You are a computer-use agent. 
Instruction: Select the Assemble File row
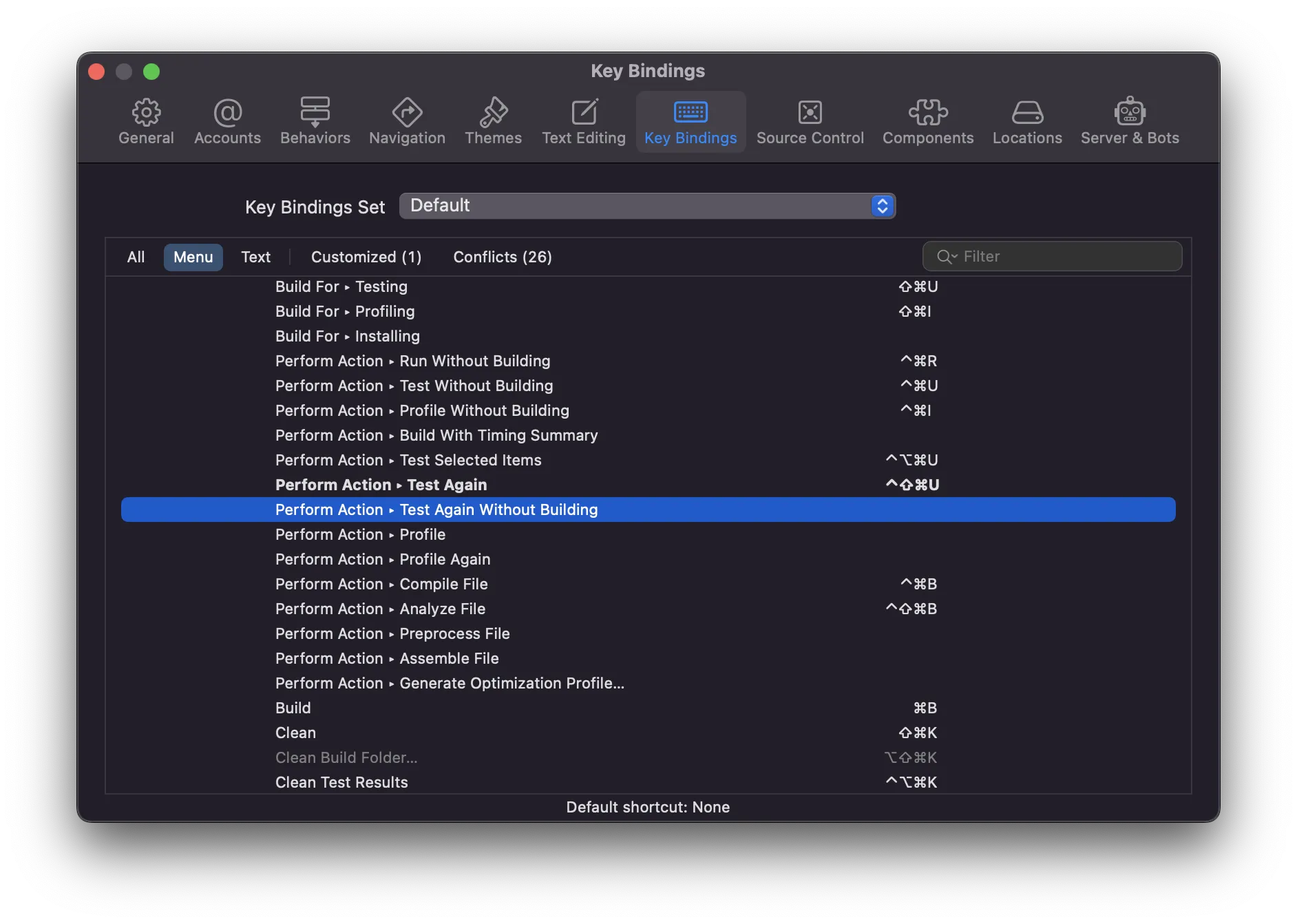point(648,658)
